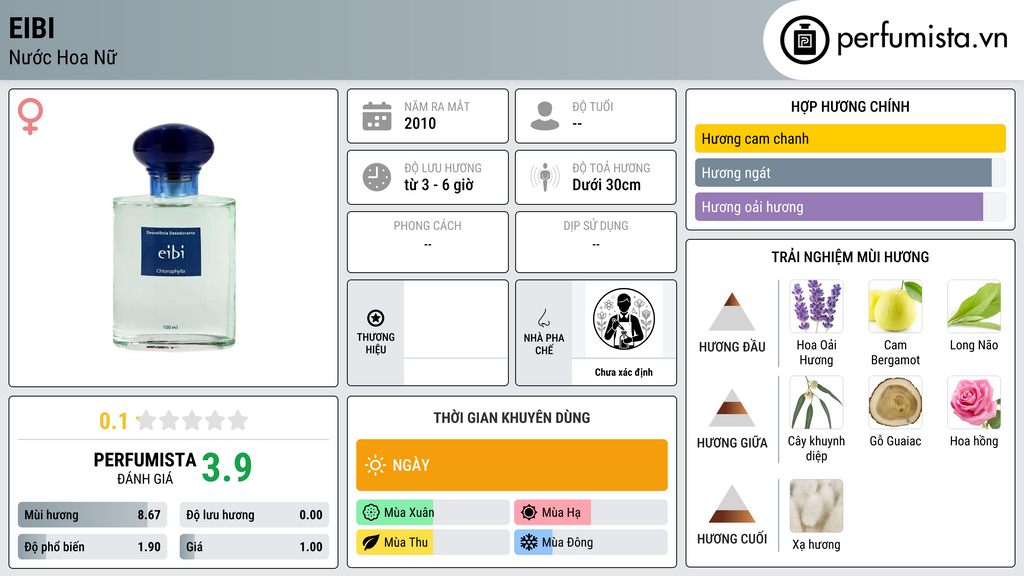Screen dimensions: 1024x576
Task: Click the spring flower icon for Mùa Xuân
Action: tap(371, 513)
